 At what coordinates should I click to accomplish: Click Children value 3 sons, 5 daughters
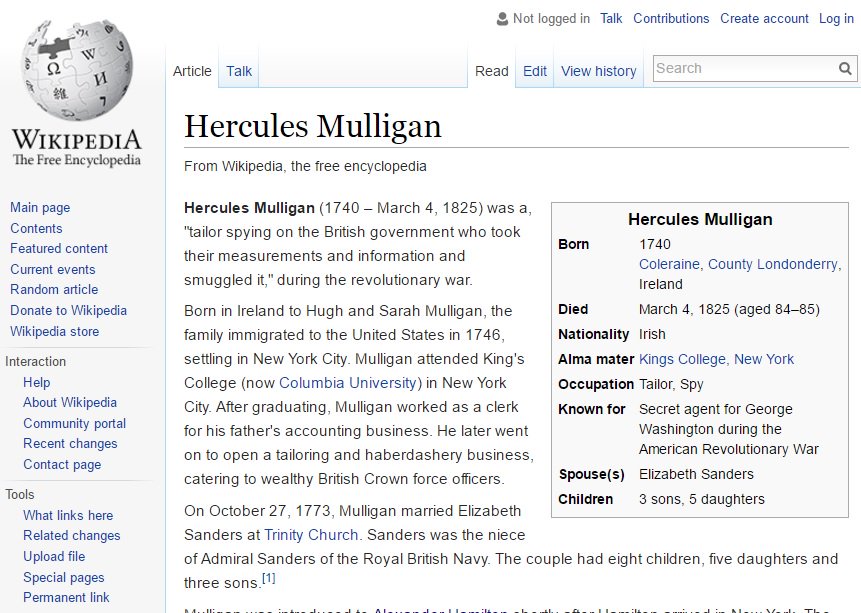pyautogui.click(x=702, y=499)
